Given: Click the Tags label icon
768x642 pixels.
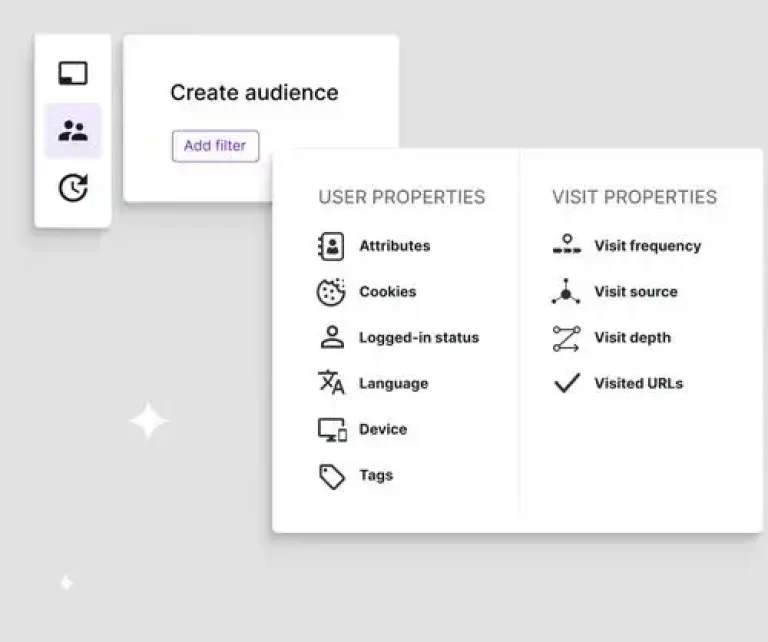Looking at the screenshot, I should pos(331,476).
